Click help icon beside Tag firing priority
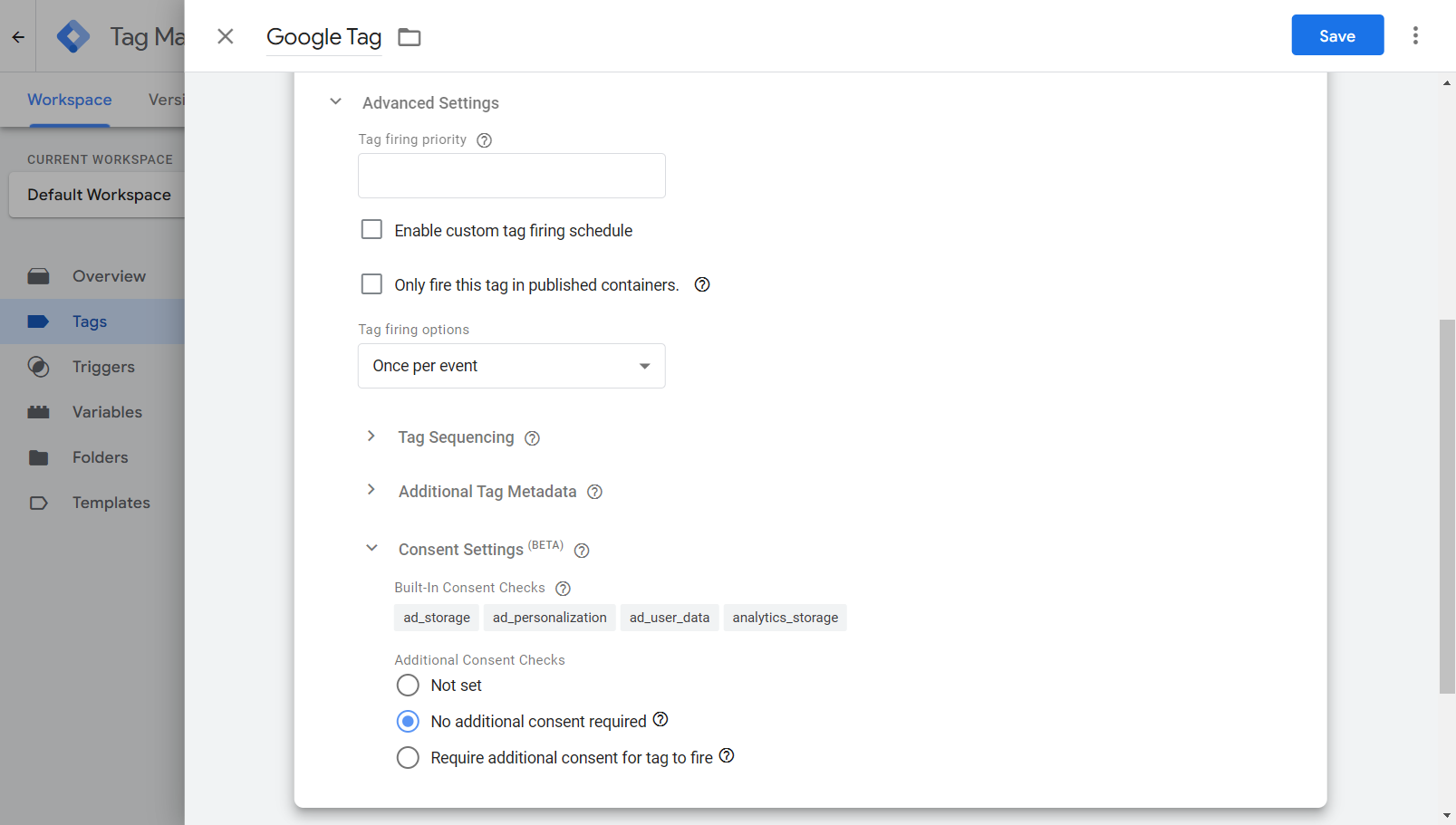 tap(485, 140)
